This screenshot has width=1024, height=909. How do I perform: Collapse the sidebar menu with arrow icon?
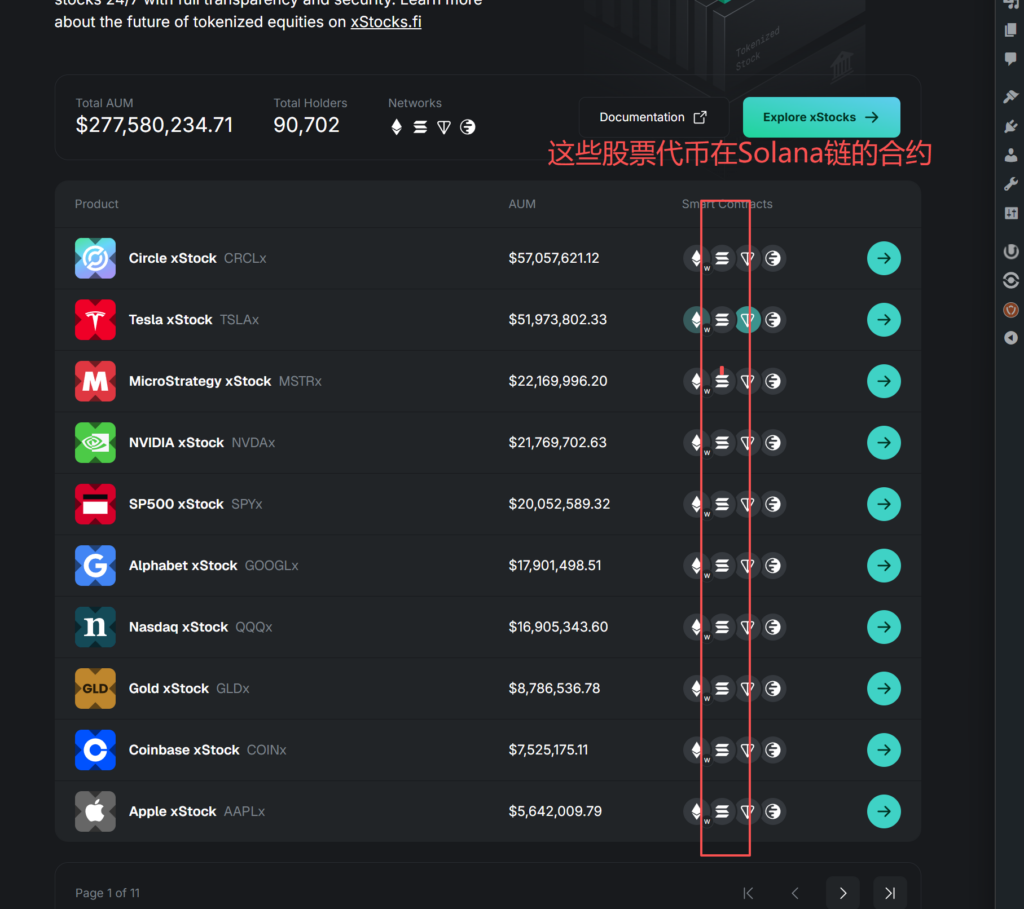[x=1010, y=338]
